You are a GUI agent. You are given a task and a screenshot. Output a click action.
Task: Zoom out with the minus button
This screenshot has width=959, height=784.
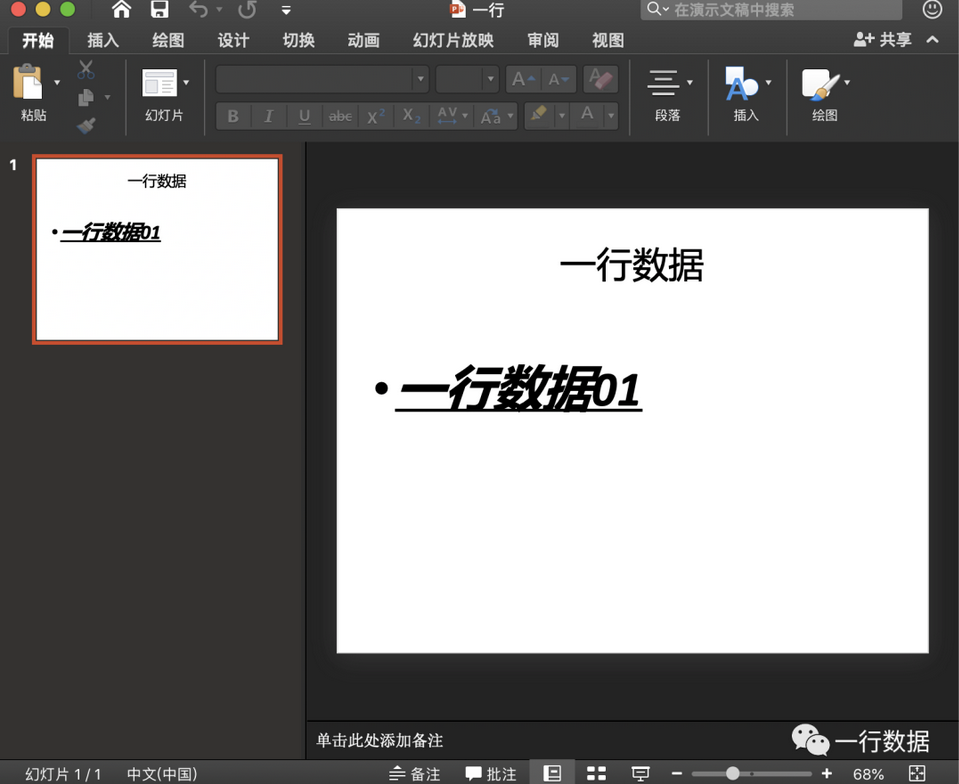tap(676, 774)
